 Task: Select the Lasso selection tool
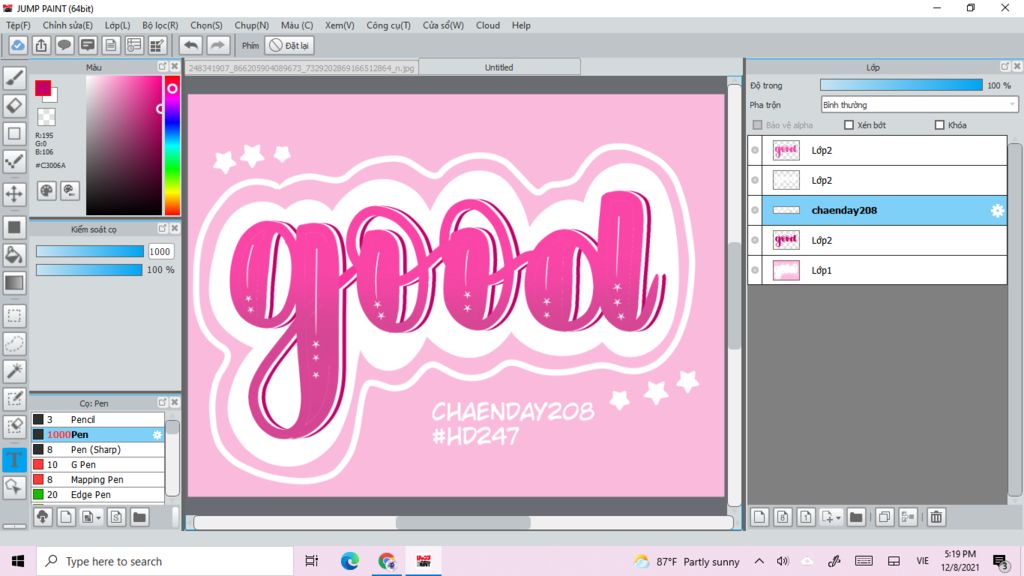point(14,344)
